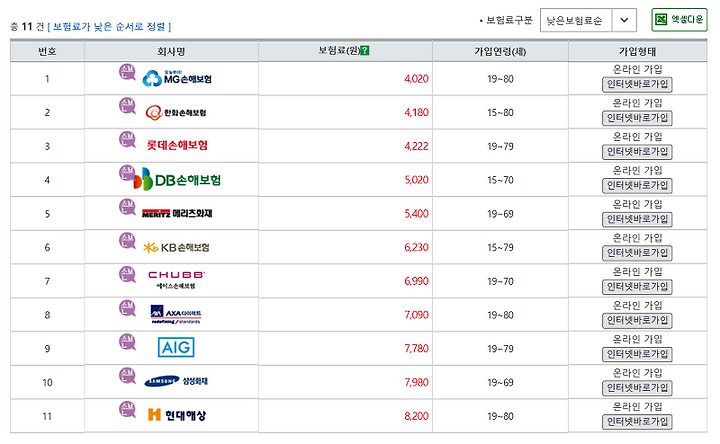Viewport: 720px width, 444px height.
Task: Click the 회사명 column header
Action: coord(171,51)
